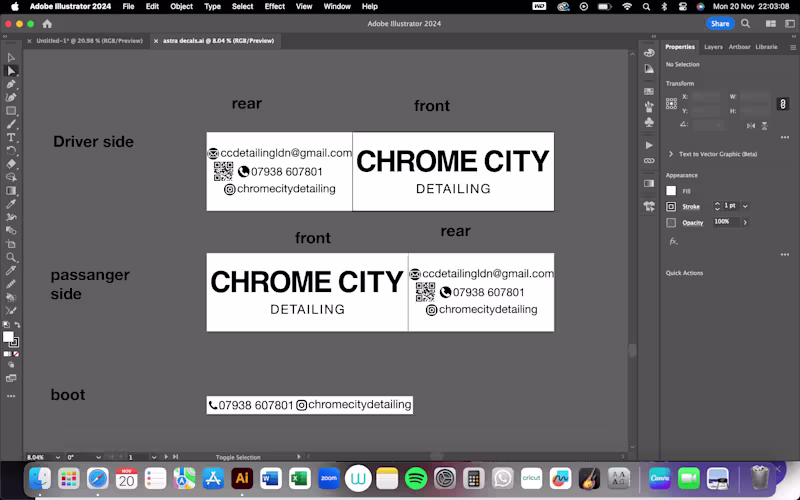This screenshot has height=500, width=800.
Task: Select the Pen tool
Action: [11, 84]
